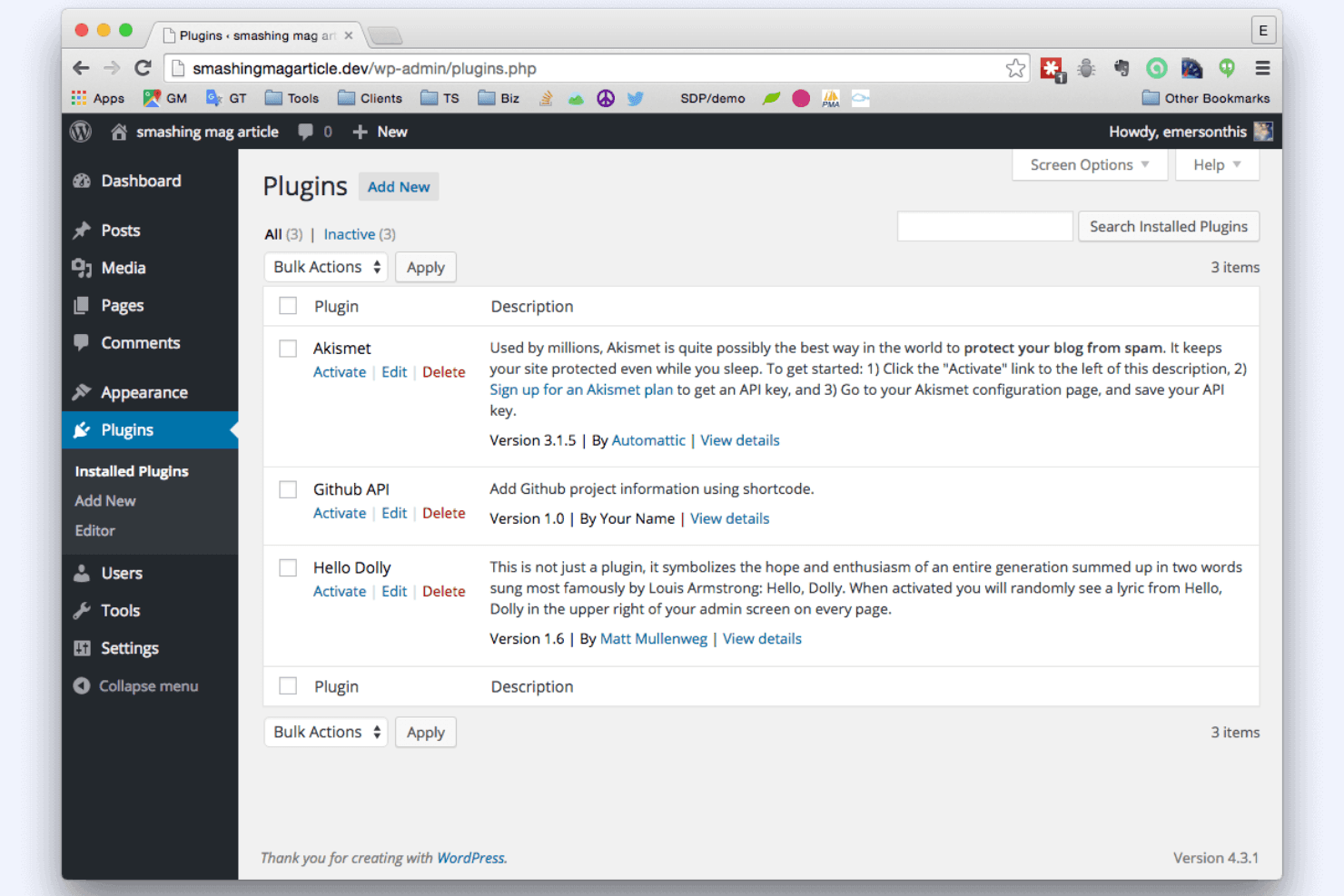The height and width of the screenshot is (896, 1344).
Task: Open the Chrome hamburger menu
Action: (1262, 68)
